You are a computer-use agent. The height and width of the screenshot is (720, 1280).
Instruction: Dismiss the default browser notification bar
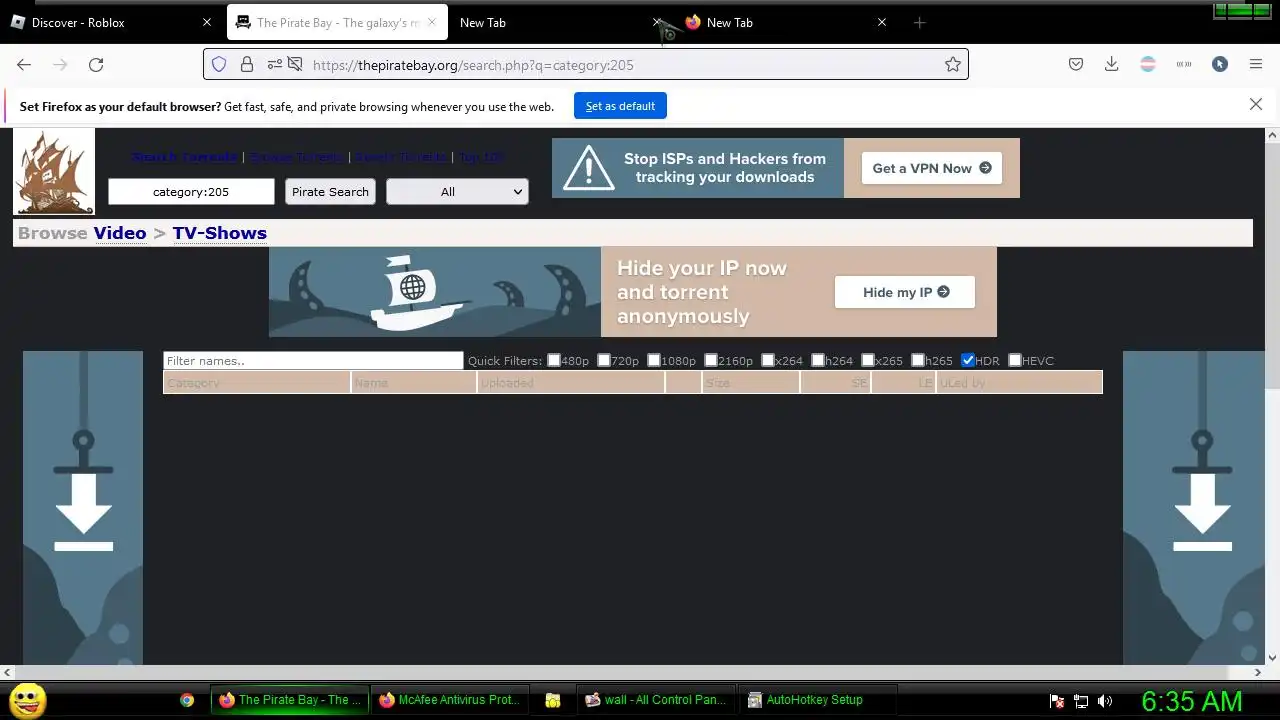pyautogui.click(x=1256, y=104)
